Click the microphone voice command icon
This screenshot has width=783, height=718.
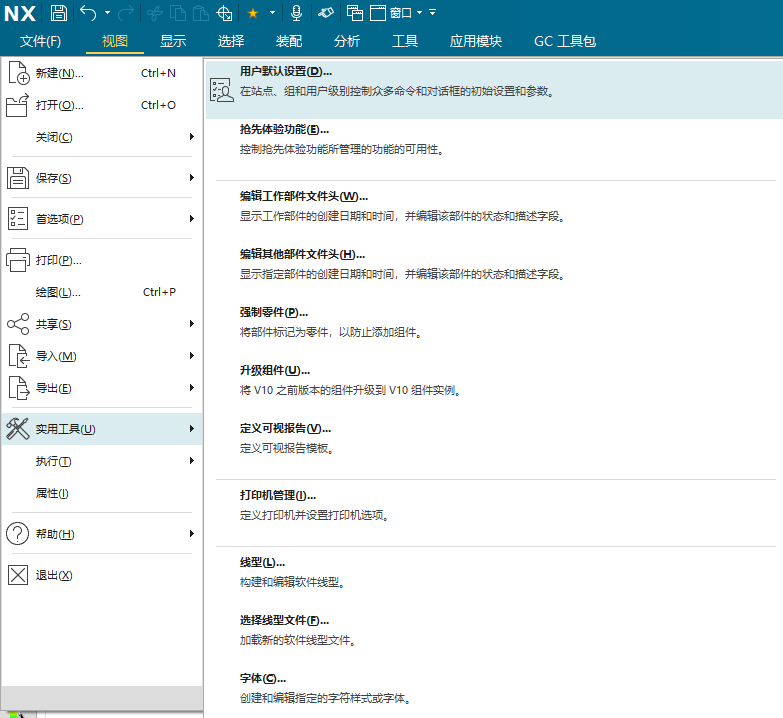pos(296,13)
